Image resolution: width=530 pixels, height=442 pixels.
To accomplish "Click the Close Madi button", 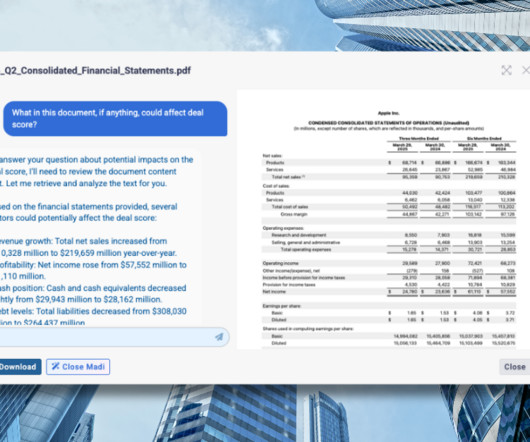I will coord(78,367).
